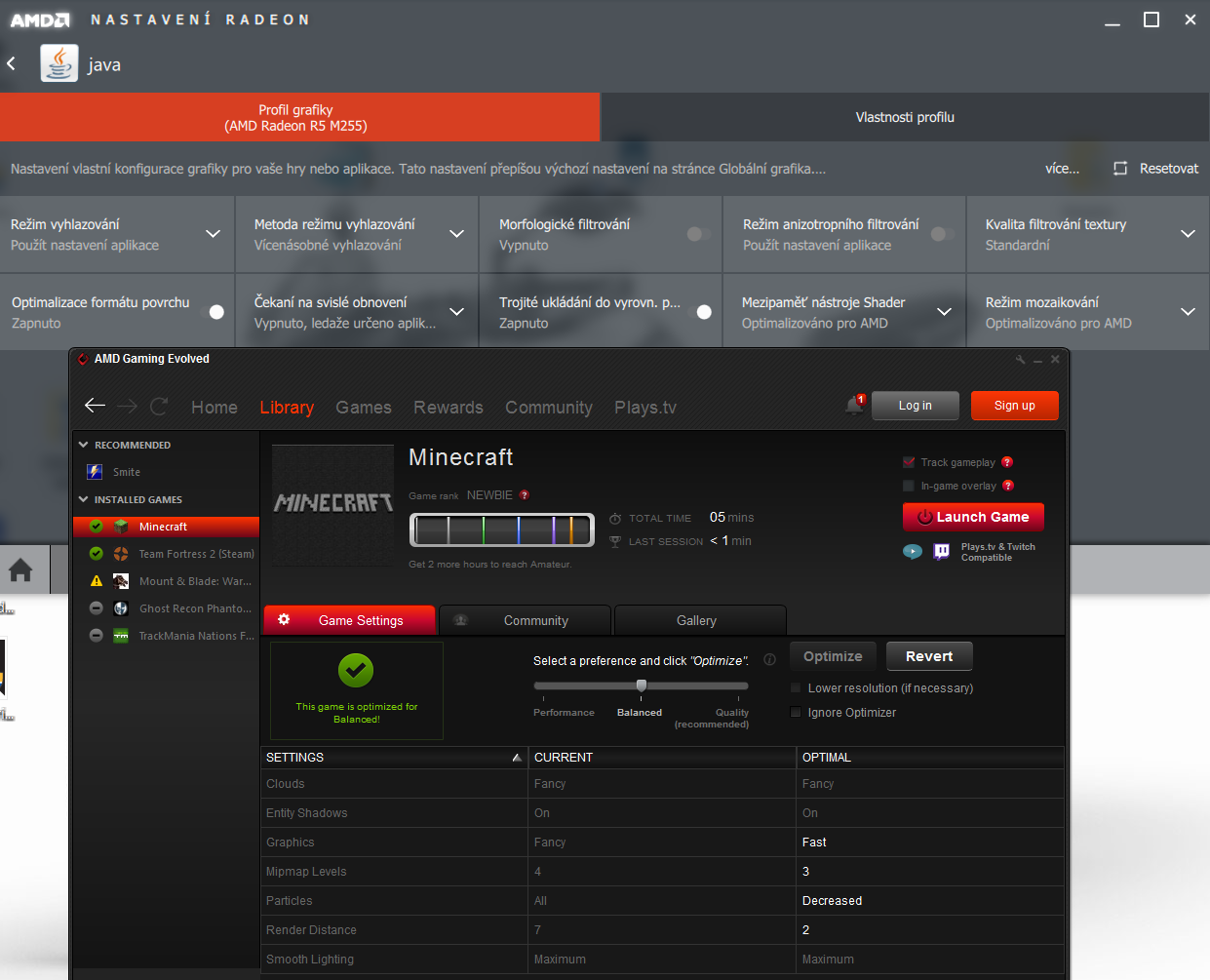The width and height of the screenshot is (1210, 980).
Task: Go back with the Radeon Settings back arrow
Action: [x=12, y=63]
